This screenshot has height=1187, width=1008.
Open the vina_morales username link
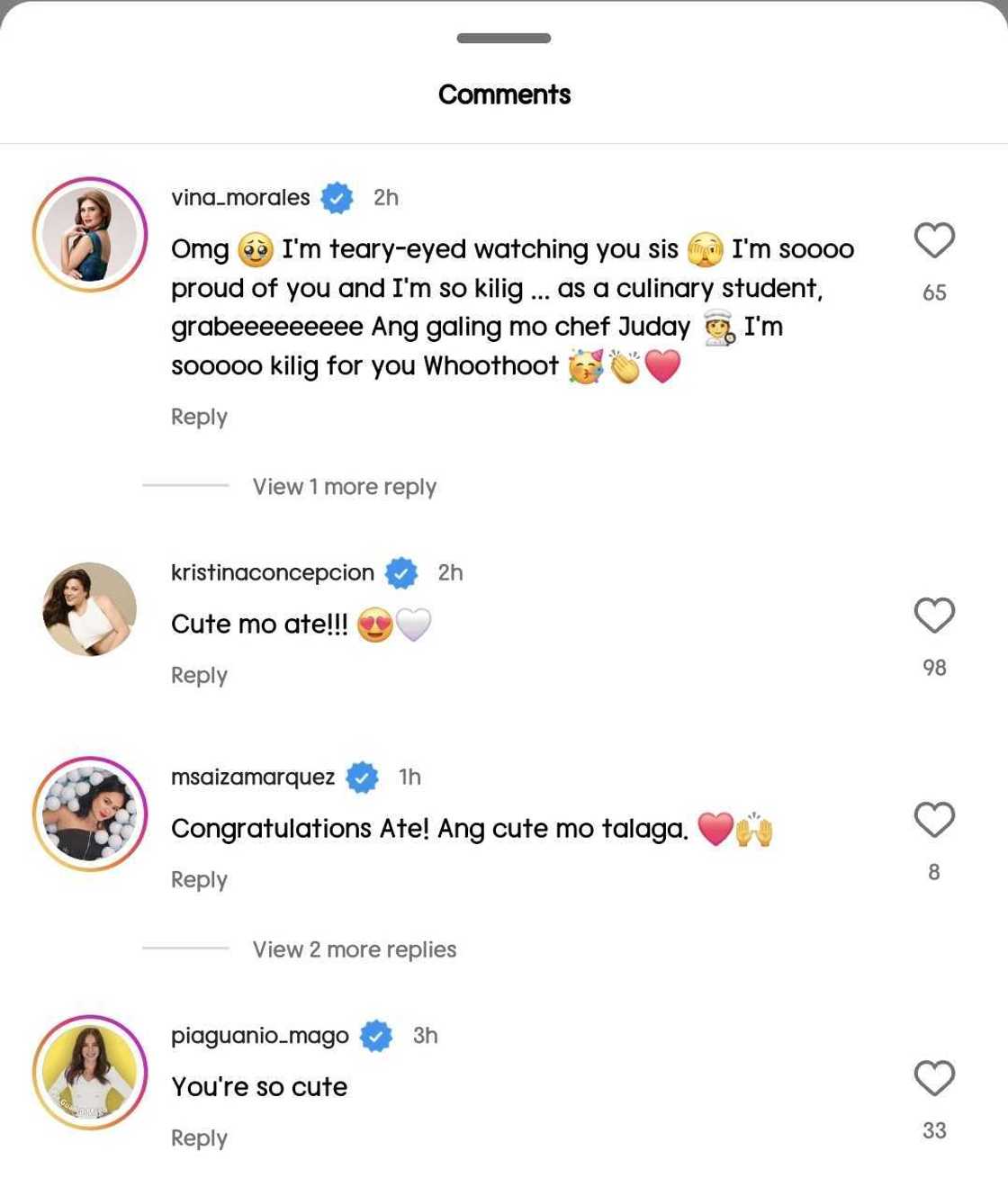click(240, 197)
